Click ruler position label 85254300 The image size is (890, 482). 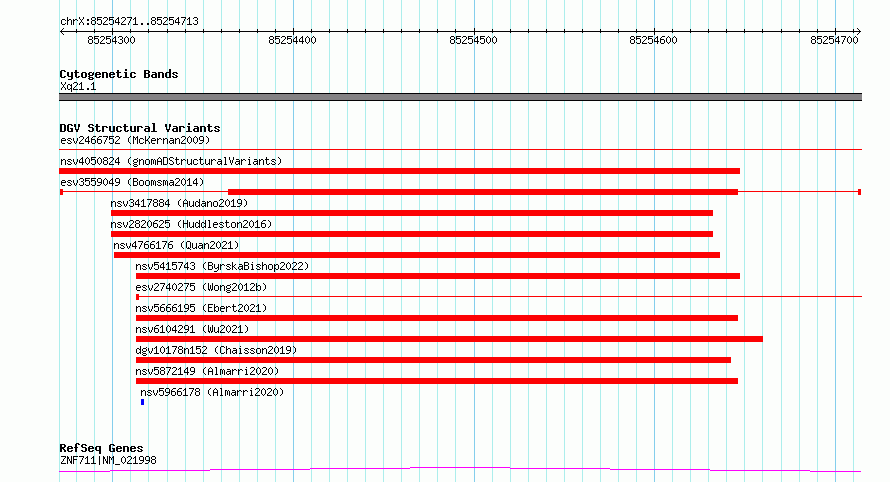coord(111,40)
